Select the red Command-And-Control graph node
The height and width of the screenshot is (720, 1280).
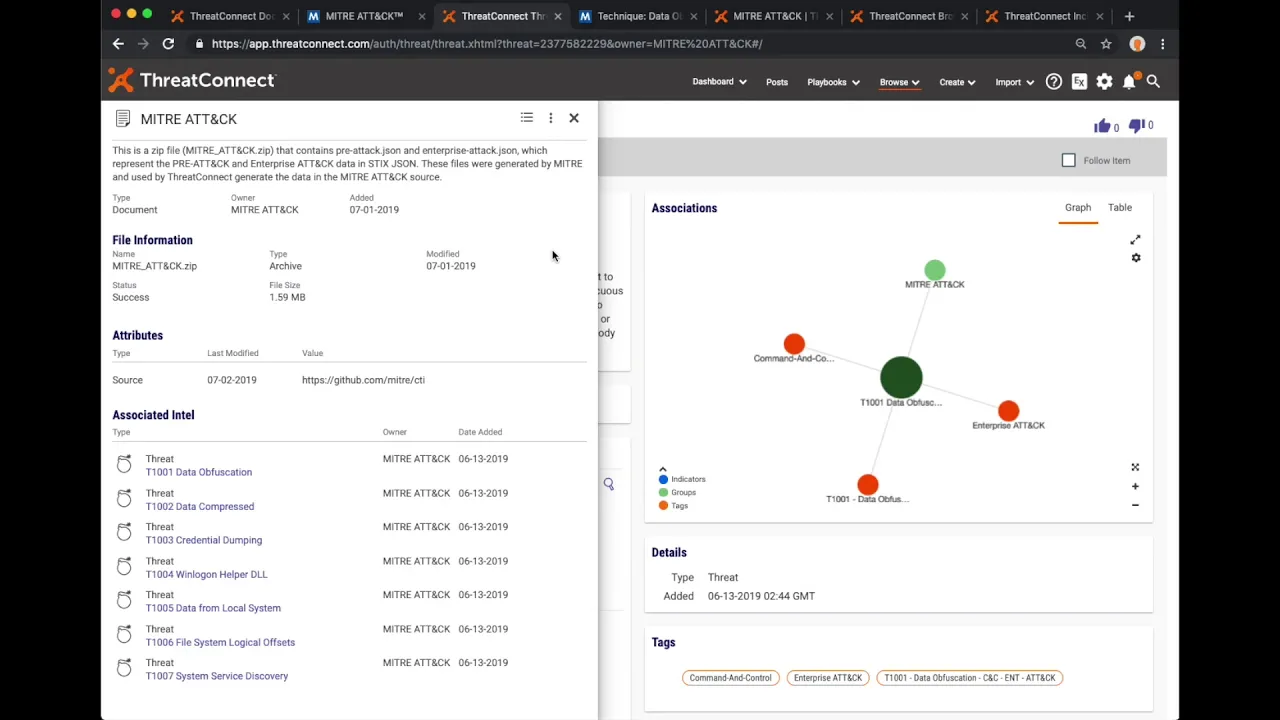tap(794, 344)
